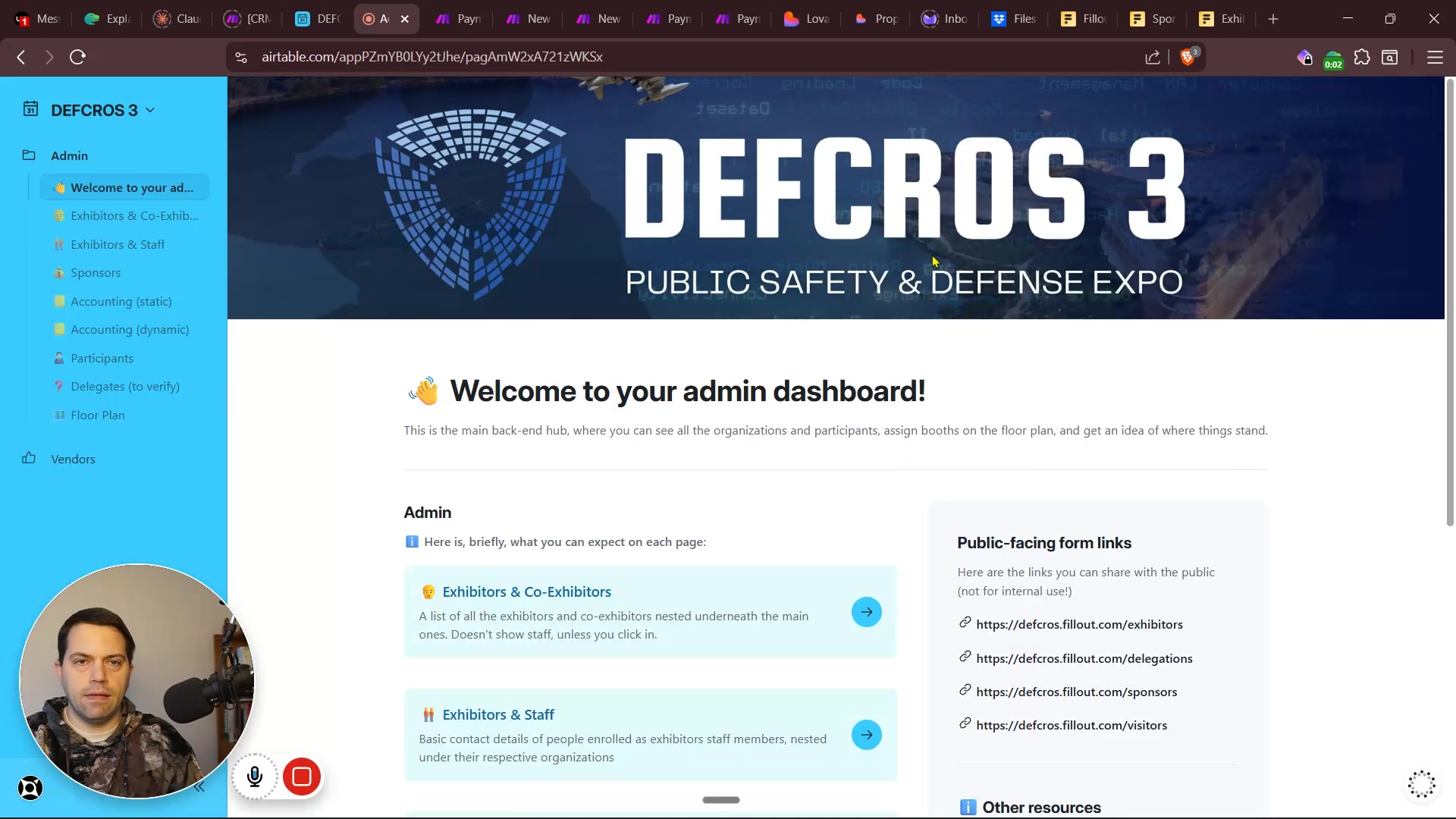Open the fillout sponsors form link
The image size is (1456, 819).
click(x=1076, y=692)
